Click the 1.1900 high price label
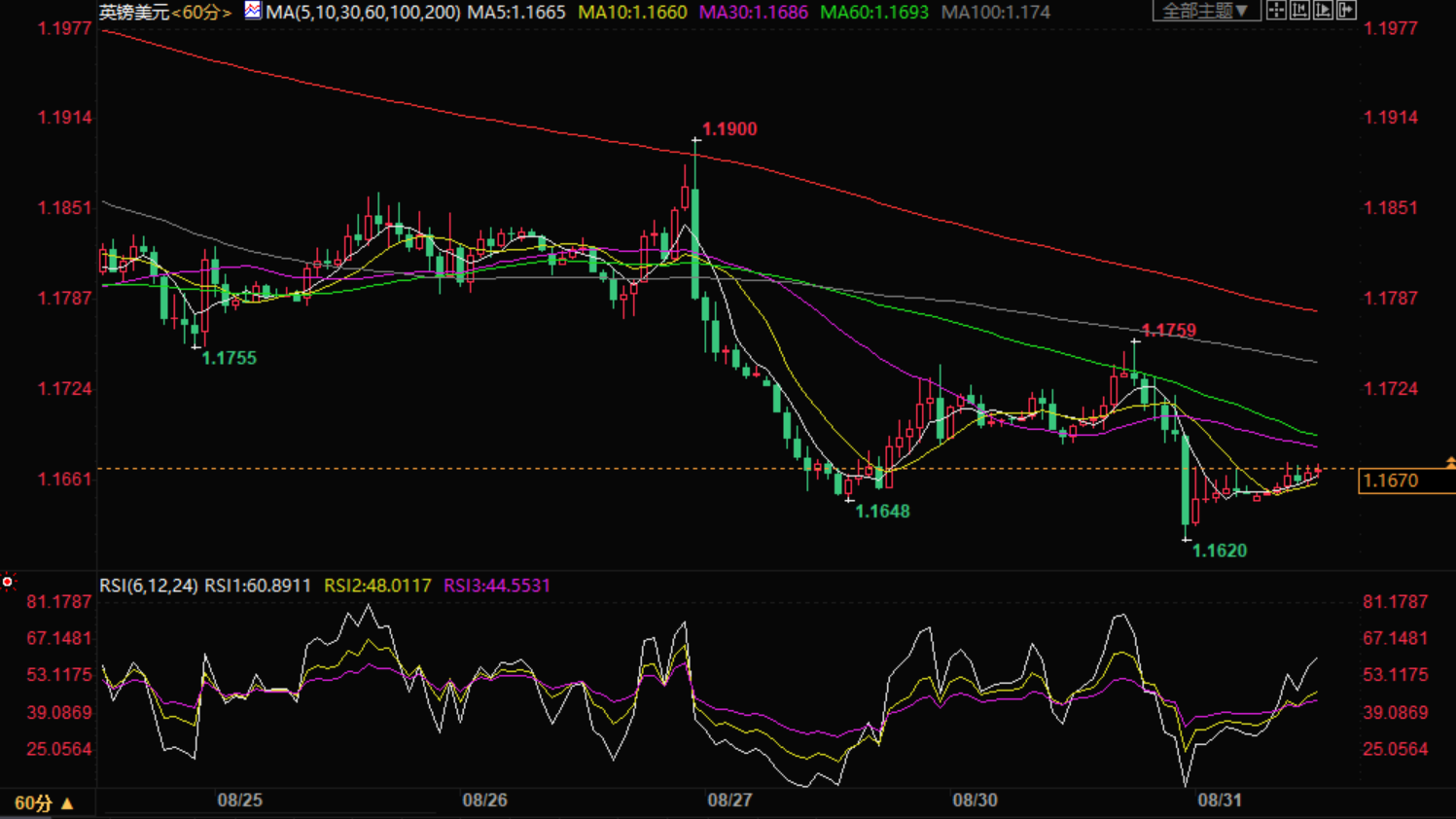 pyautogui.click(x=729, y=129)
